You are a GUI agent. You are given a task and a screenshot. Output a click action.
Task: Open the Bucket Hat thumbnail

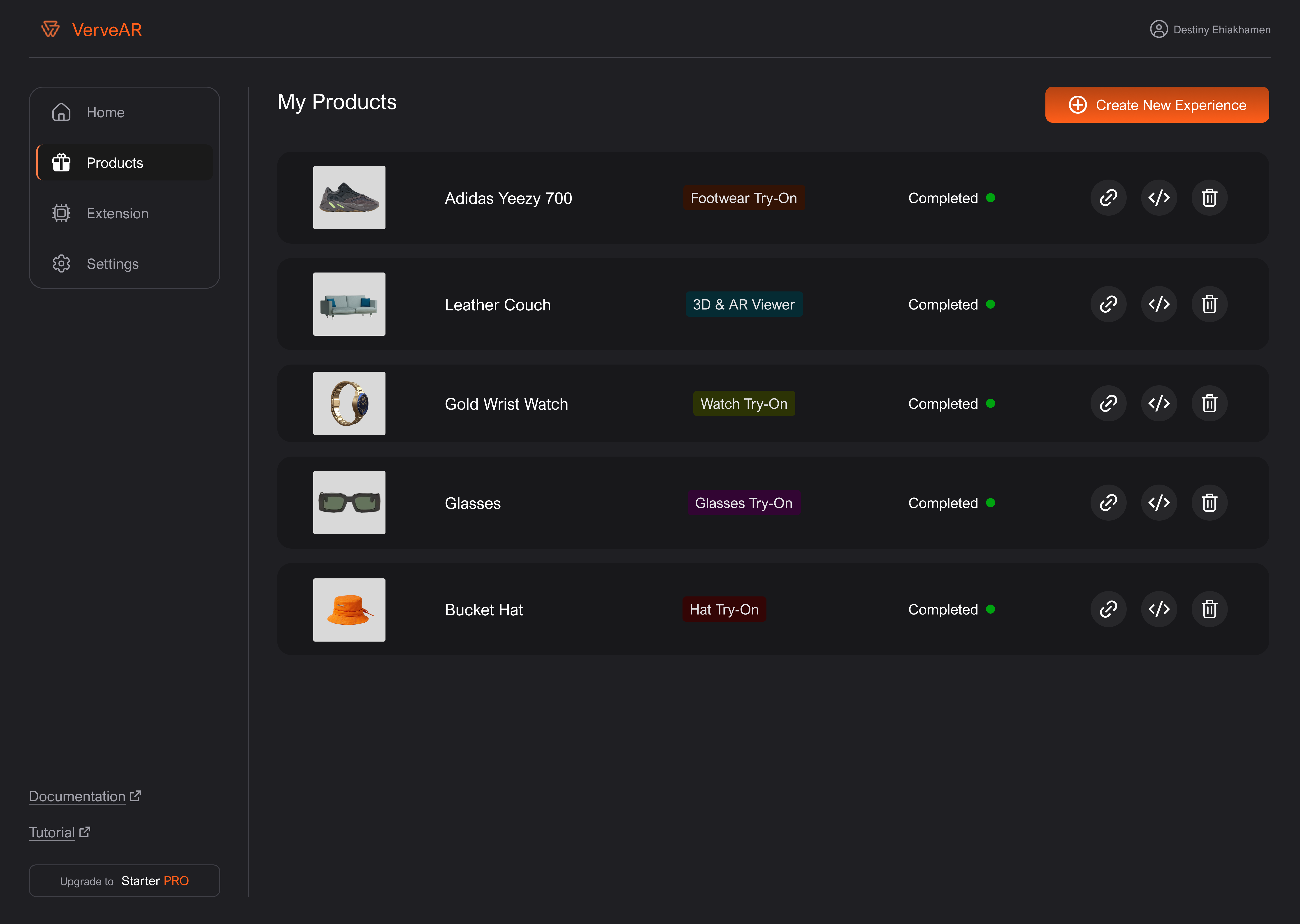coord(349,610)
